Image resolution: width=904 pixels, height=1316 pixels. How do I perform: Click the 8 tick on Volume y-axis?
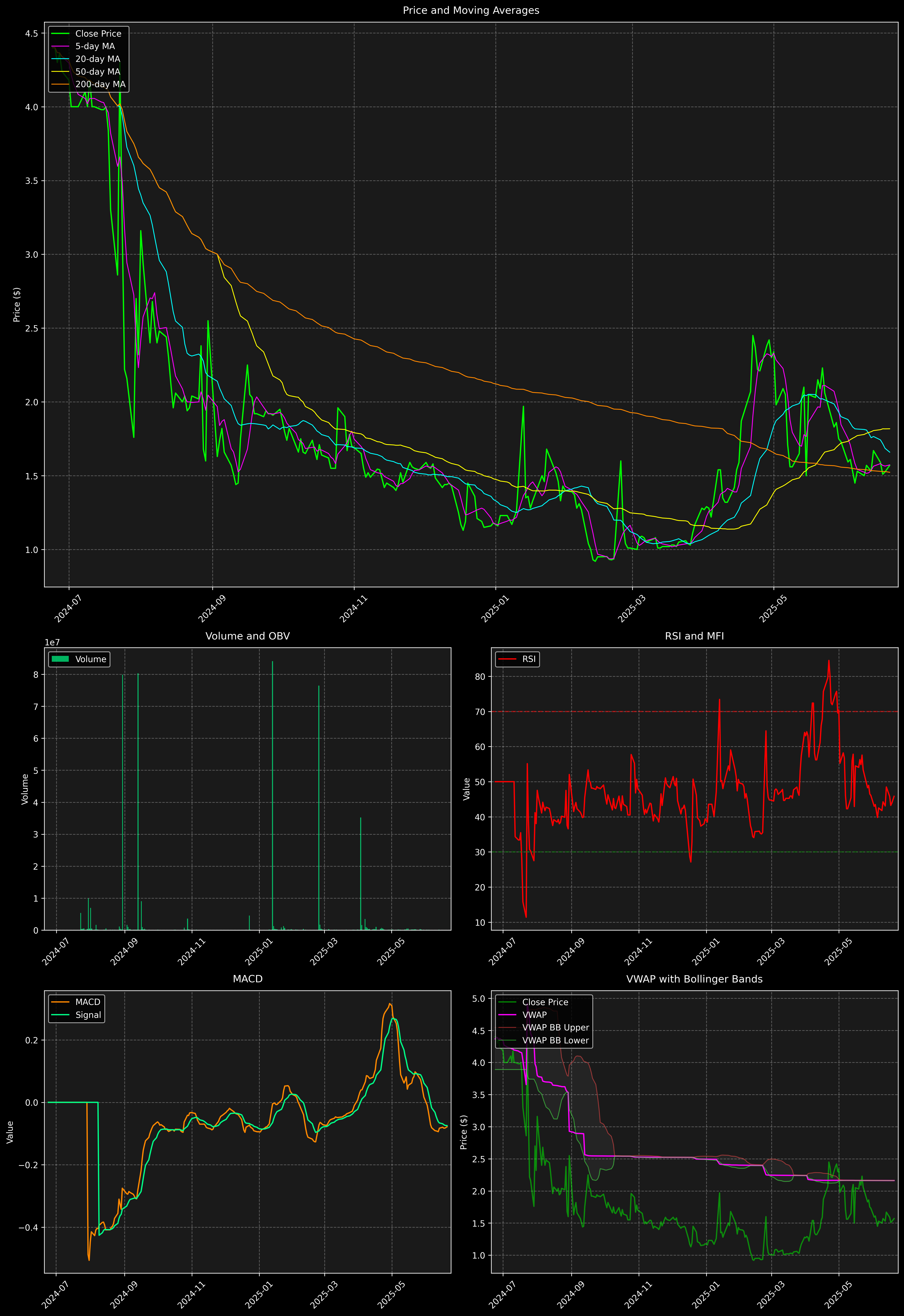coord(36,674)
